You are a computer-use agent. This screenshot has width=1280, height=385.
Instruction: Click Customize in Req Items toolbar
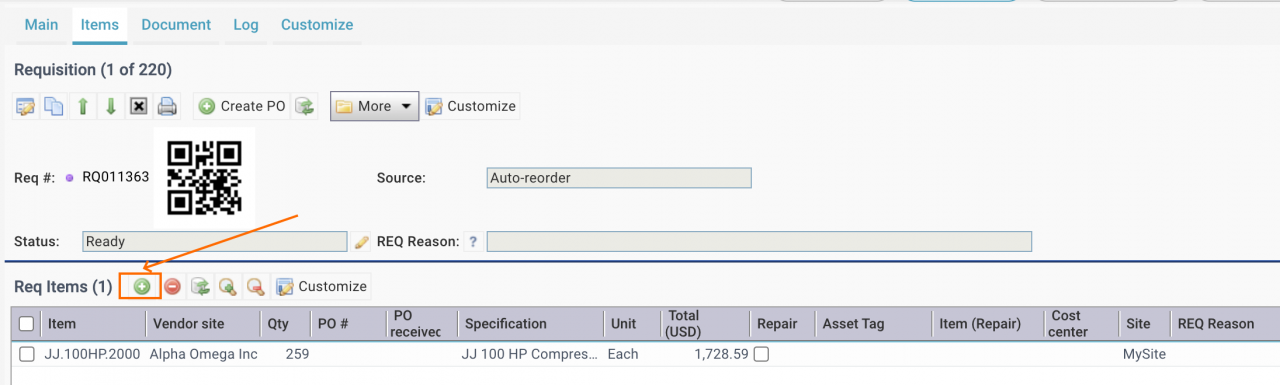(x=322, y=287)
